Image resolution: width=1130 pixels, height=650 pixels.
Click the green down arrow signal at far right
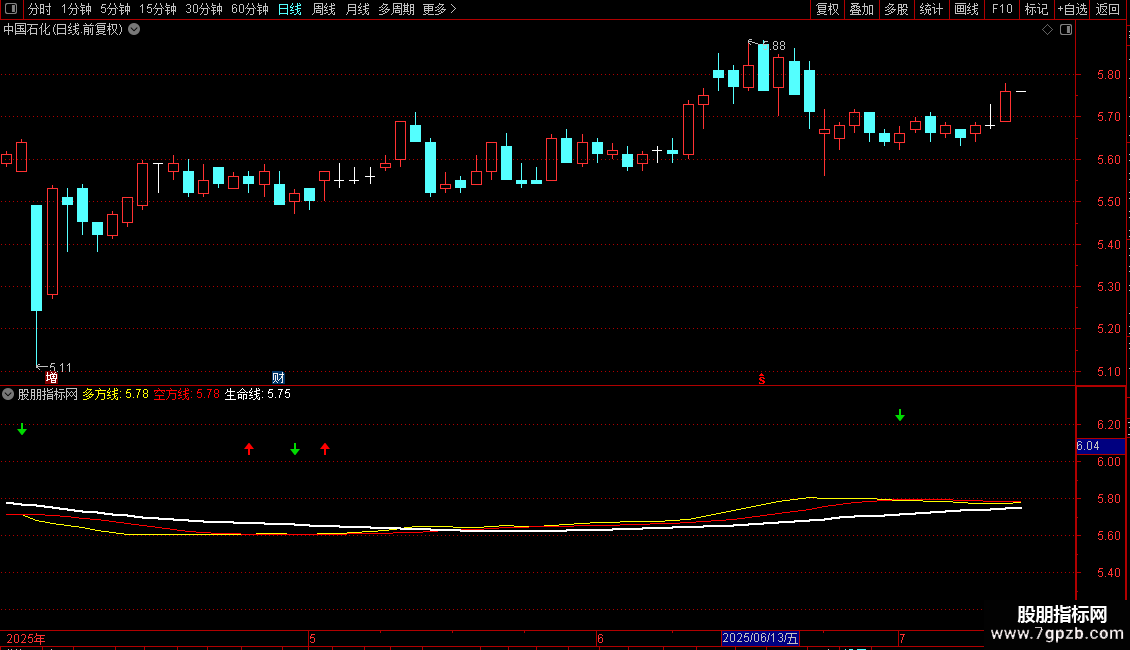pyautogui.click(x=900, y=415)
